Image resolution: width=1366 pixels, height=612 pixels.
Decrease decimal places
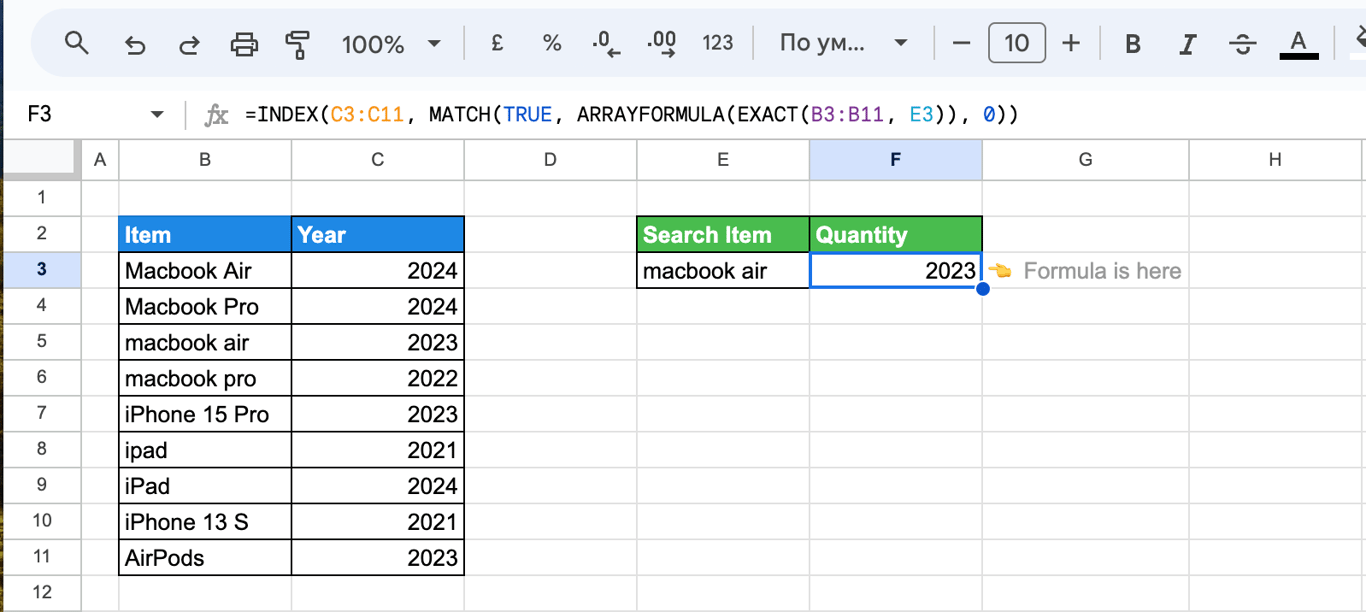606,43
